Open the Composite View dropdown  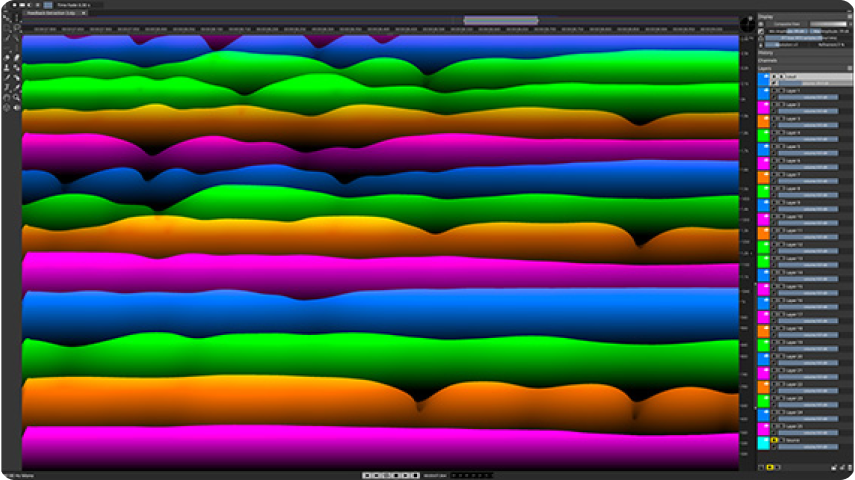point(787,24)
